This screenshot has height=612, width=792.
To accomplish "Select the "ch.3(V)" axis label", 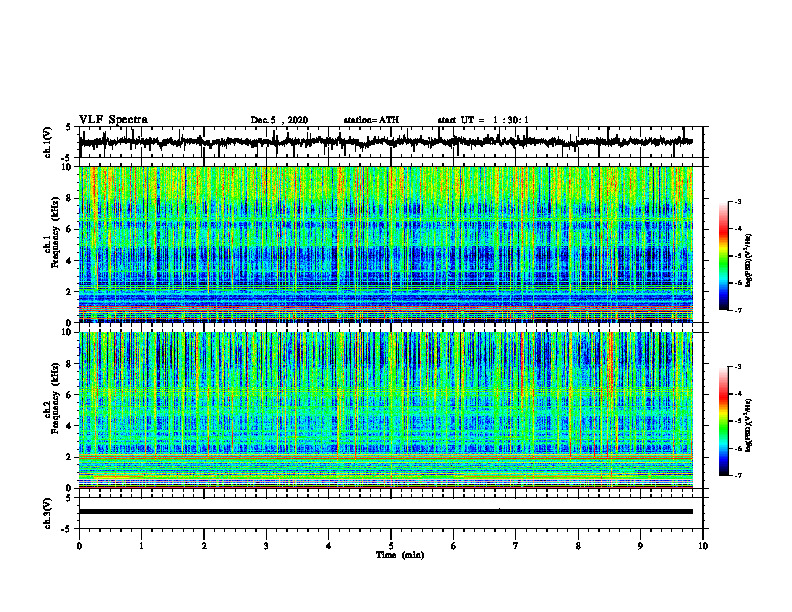I will tap(48, 513).
